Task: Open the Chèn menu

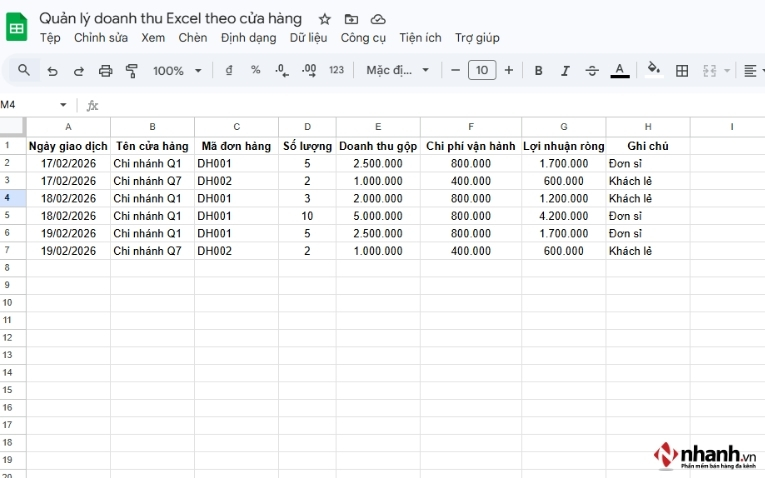Action: 193,38
